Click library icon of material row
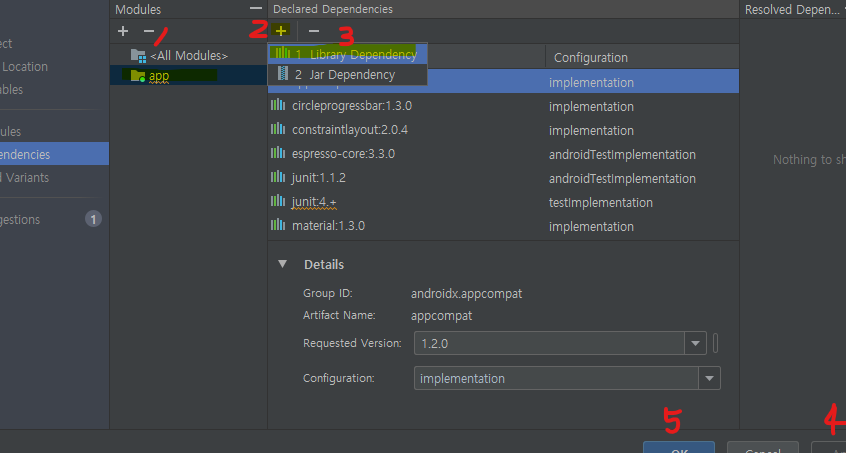This screenshot has width=846, height=453. point(278,225)
